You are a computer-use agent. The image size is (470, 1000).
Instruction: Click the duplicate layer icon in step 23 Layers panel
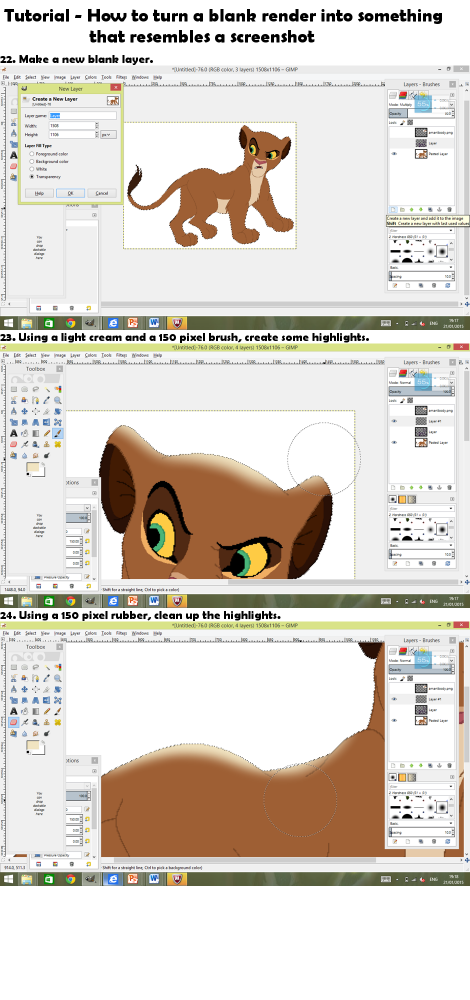(430, 487)
